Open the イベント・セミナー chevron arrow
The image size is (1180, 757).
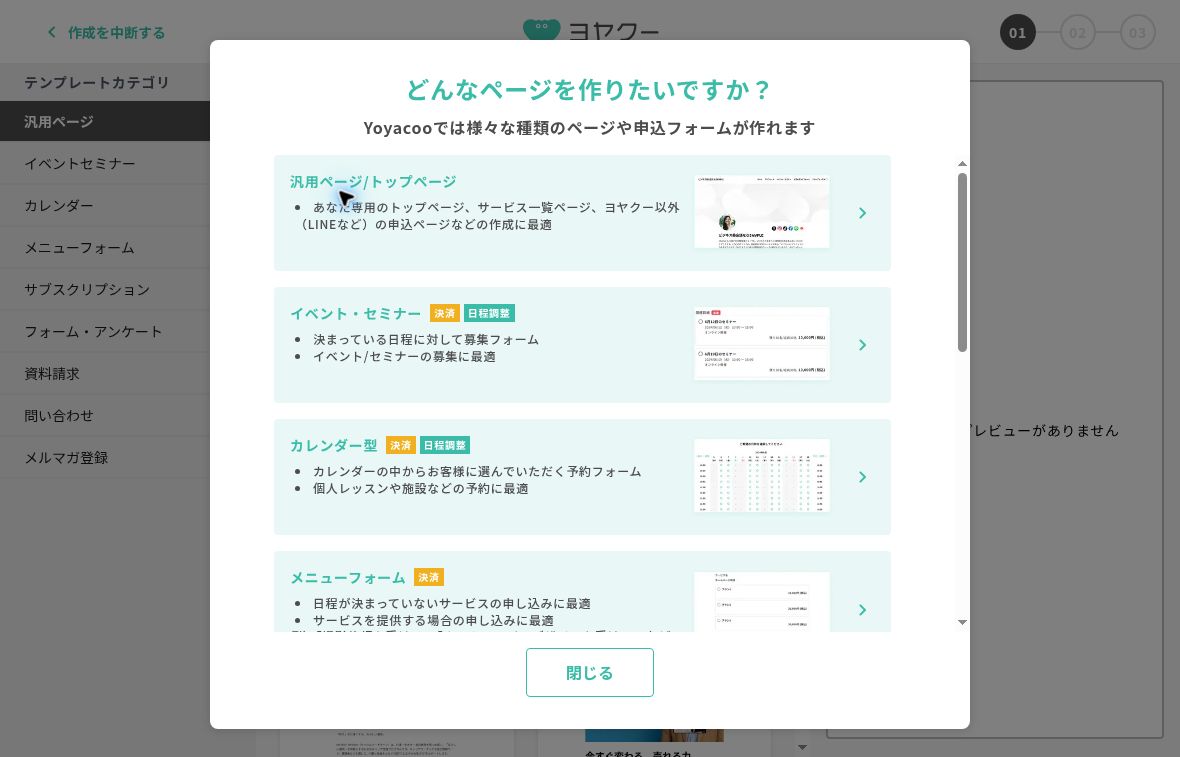click(x=862, y=345)
